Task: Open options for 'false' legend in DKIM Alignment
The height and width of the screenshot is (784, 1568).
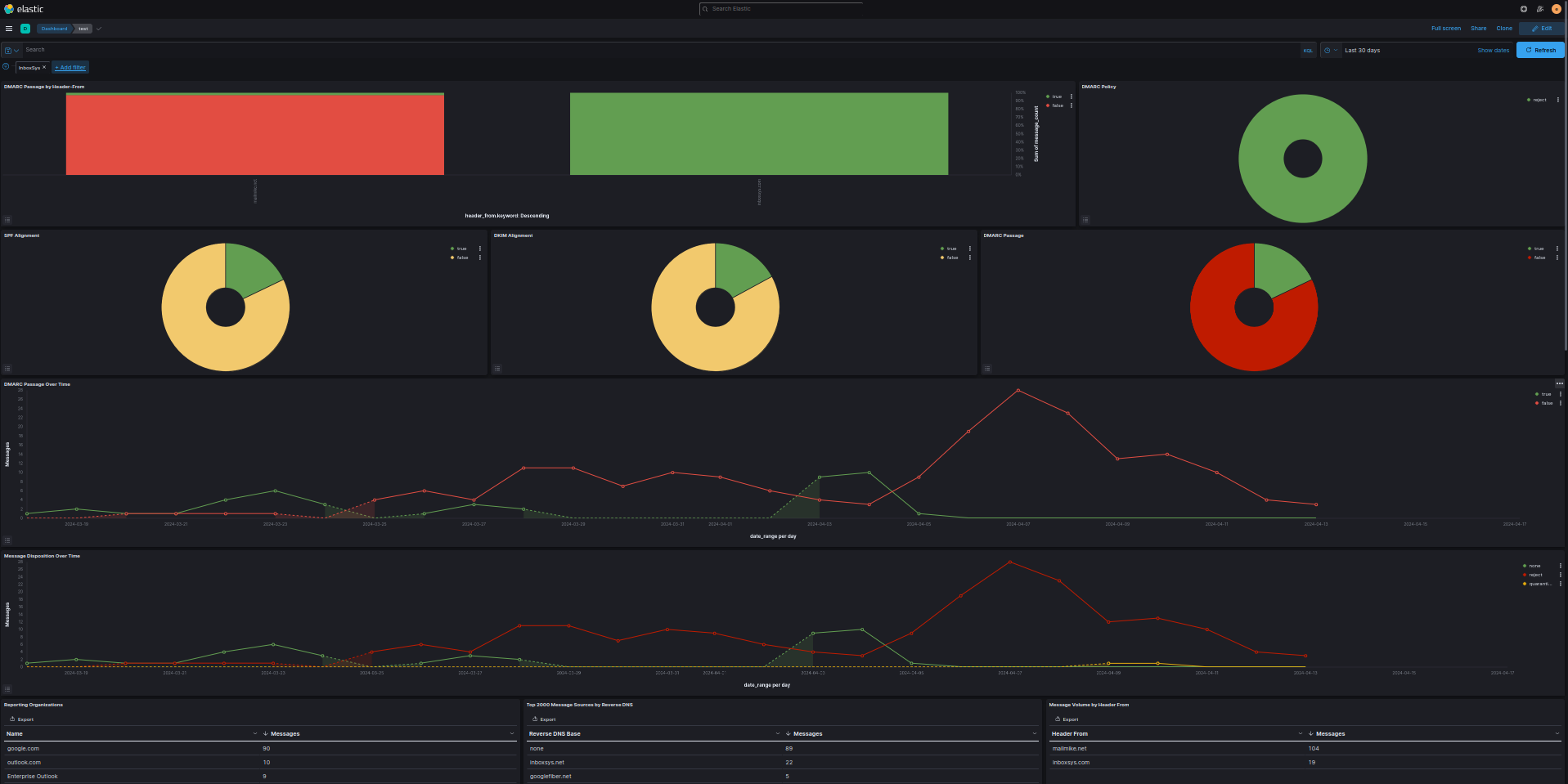Action: [970, 258]
